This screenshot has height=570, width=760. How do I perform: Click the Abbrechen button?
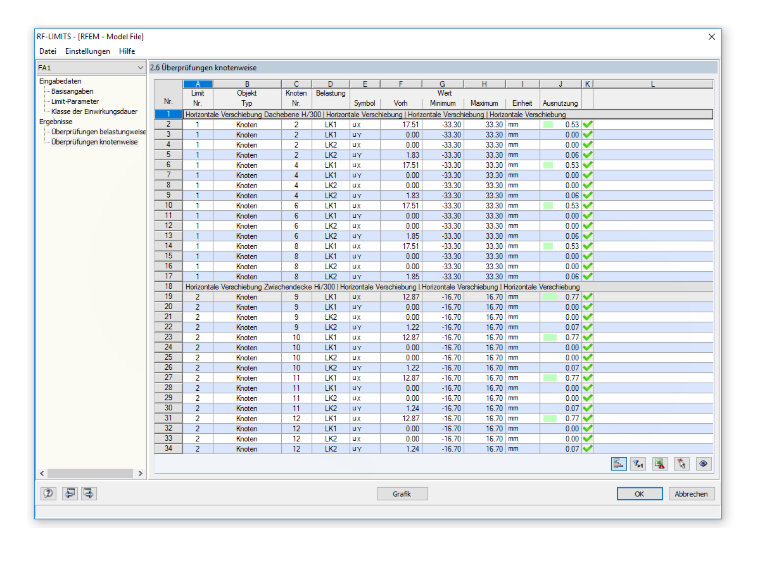[x=692, y=494]
